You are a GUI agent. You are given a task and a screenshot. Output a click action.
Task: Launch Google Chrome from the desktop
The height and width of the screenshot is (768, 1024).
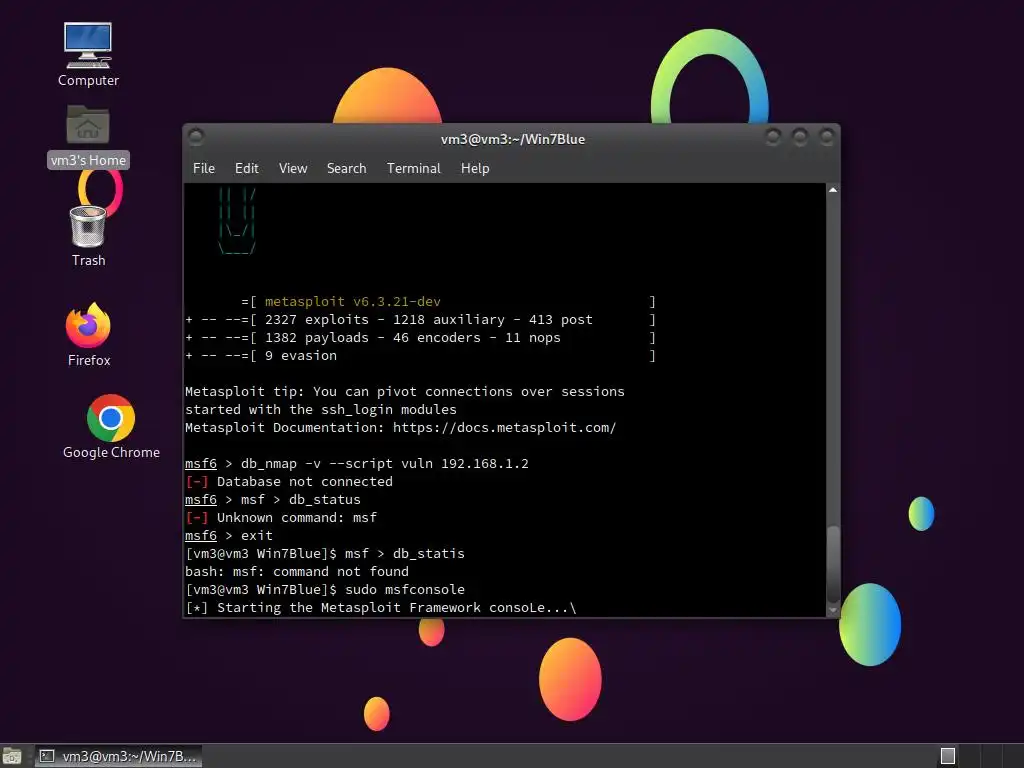point(111,426)
